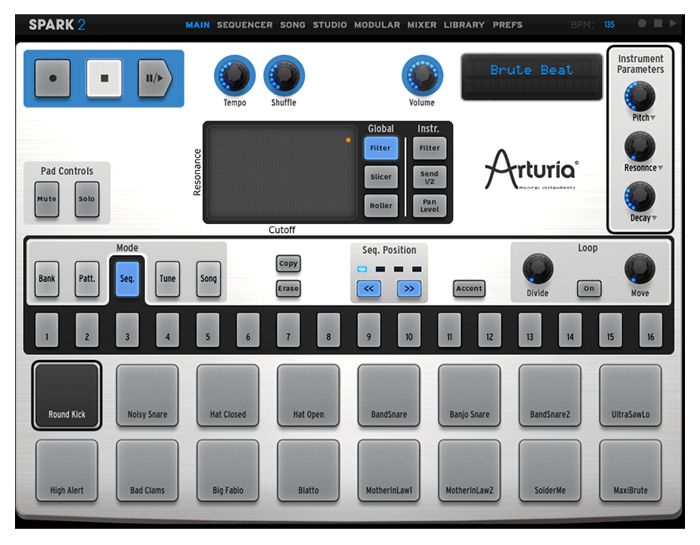Toggle the Mute pad control
This screenshot has height=545, width=700.
(x=46, y=198)
